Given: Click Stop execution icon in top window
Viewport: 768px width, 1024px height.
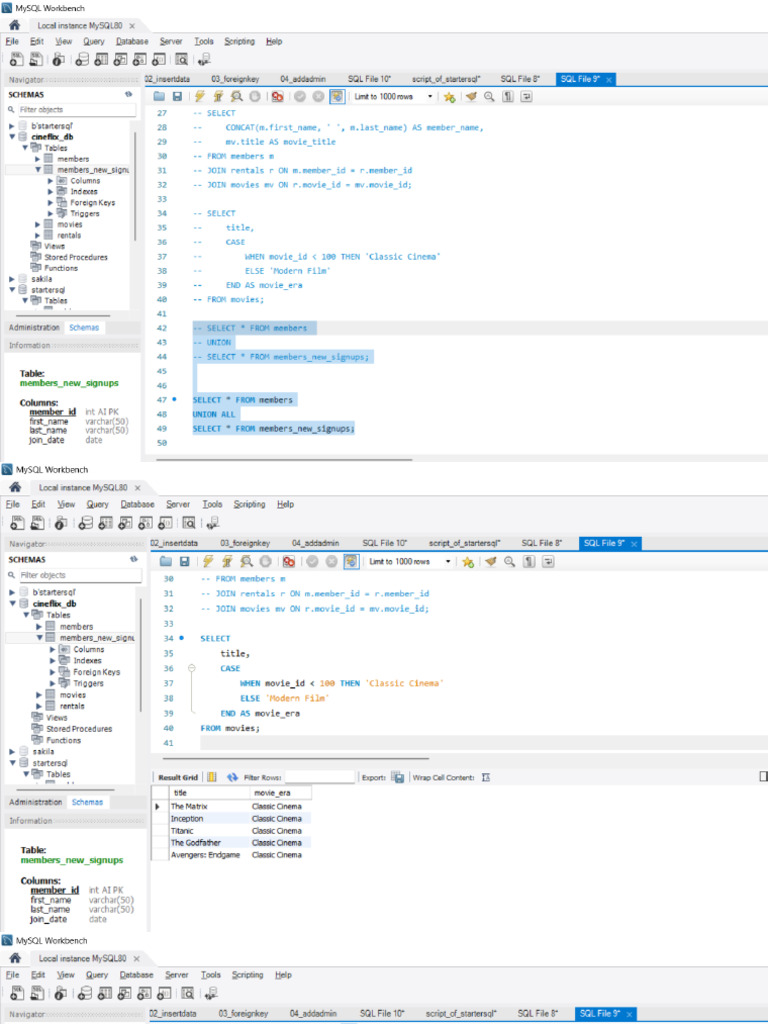Looking at the screenshot, I should point(255,97).
